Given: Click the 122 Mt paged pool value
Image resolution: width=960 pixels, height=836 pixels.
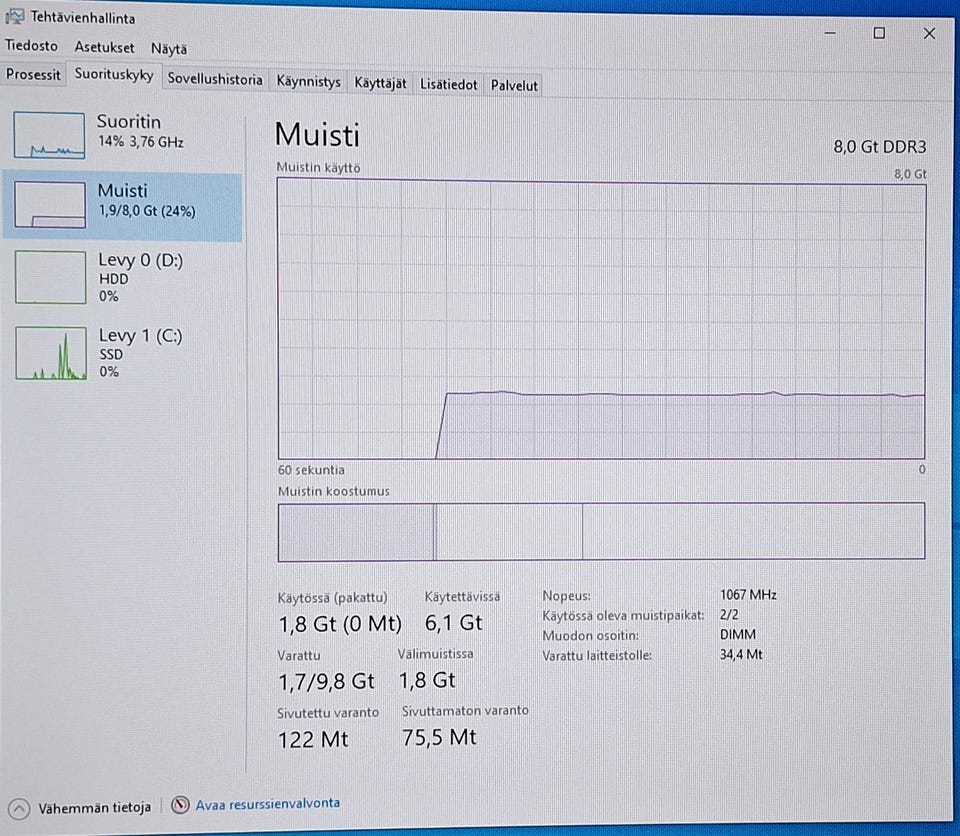Looking at the screenshot, I should click(x=313, y=740).
